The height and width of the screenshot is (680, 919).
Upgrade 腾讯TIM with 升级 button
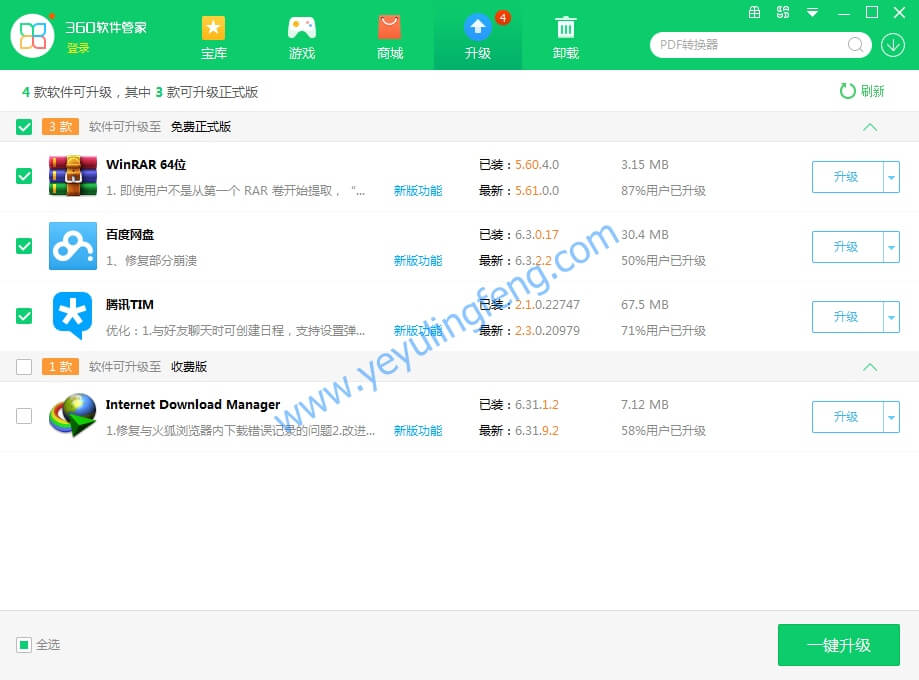847,317
